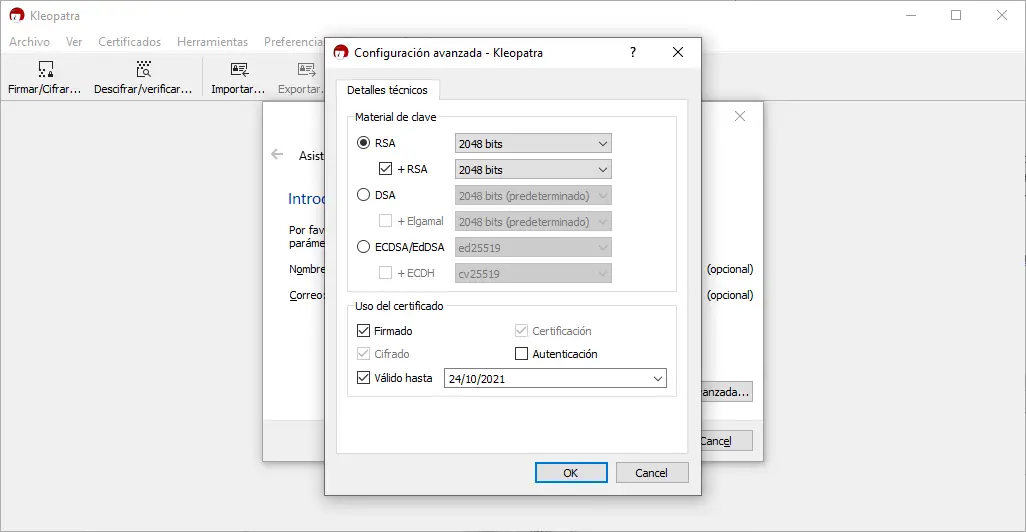
Task: Open the +RSA subkey size dropdown
Action: click(533, 169)
